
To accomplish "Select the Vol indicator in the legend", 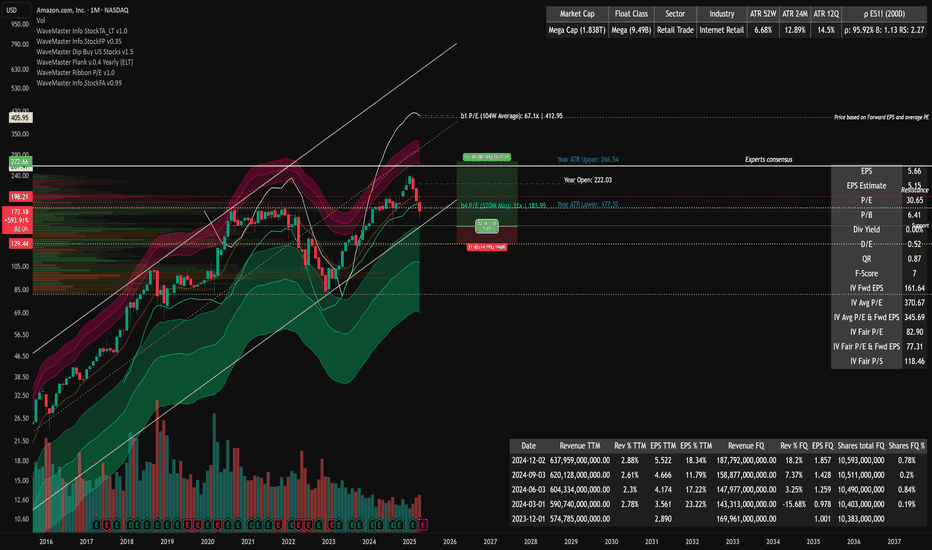I will click(40, 21).
